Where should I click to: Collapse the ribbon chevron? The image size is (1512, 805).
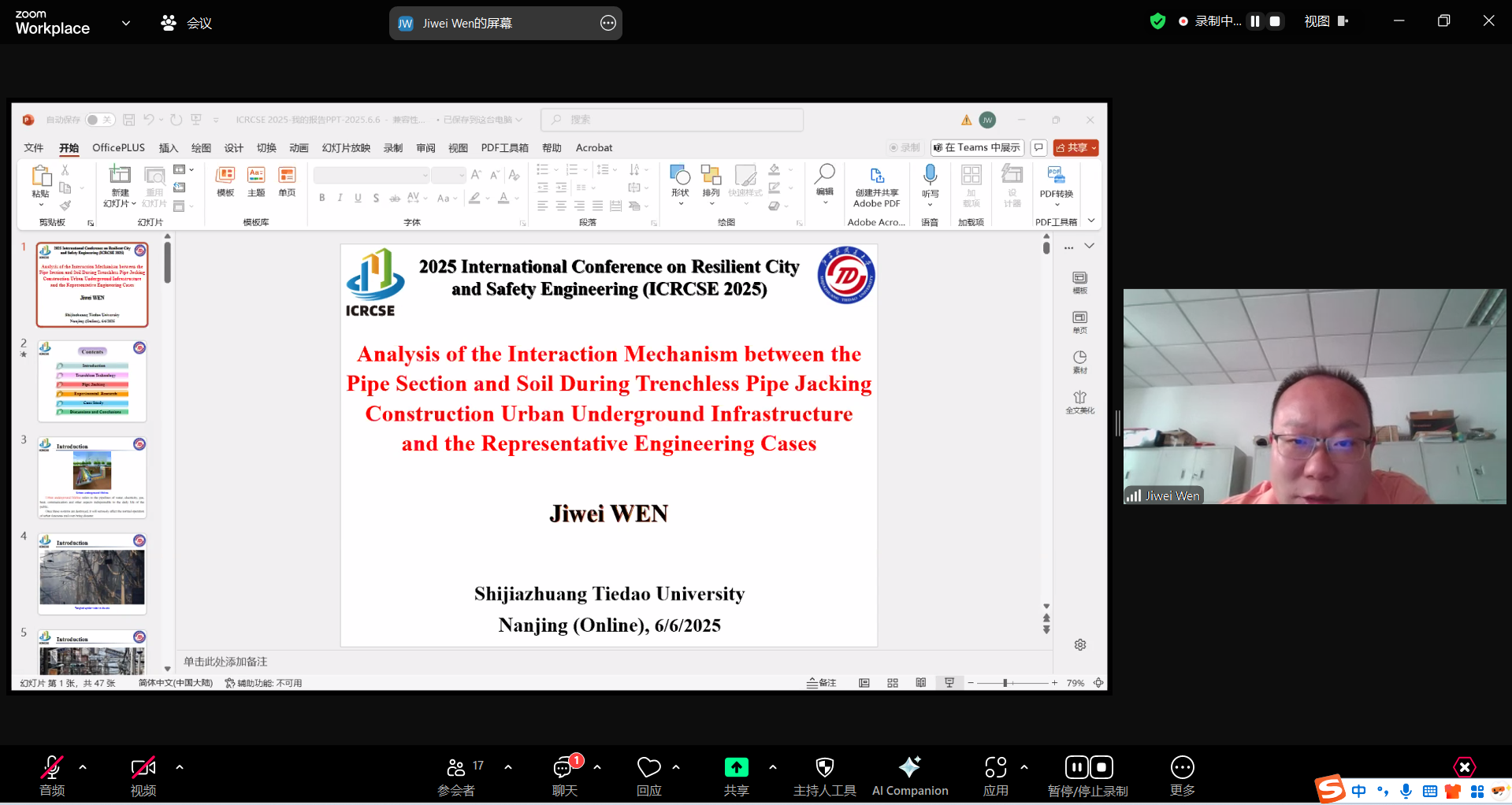(1091, 221)
